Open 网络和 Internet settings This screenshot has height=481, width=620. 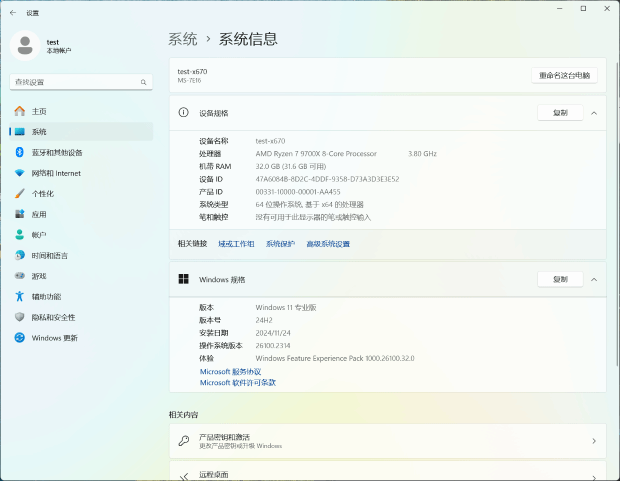81,173
